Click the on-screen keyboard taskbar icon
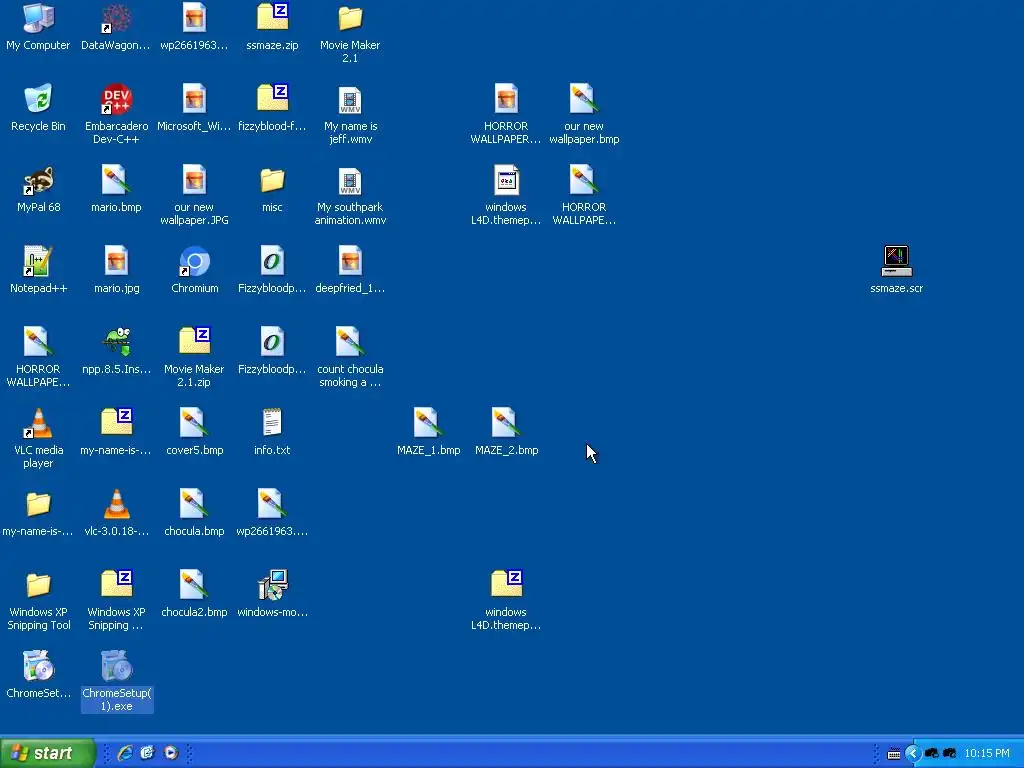This screenshot has width=1024, height=768. coord(894,754)
